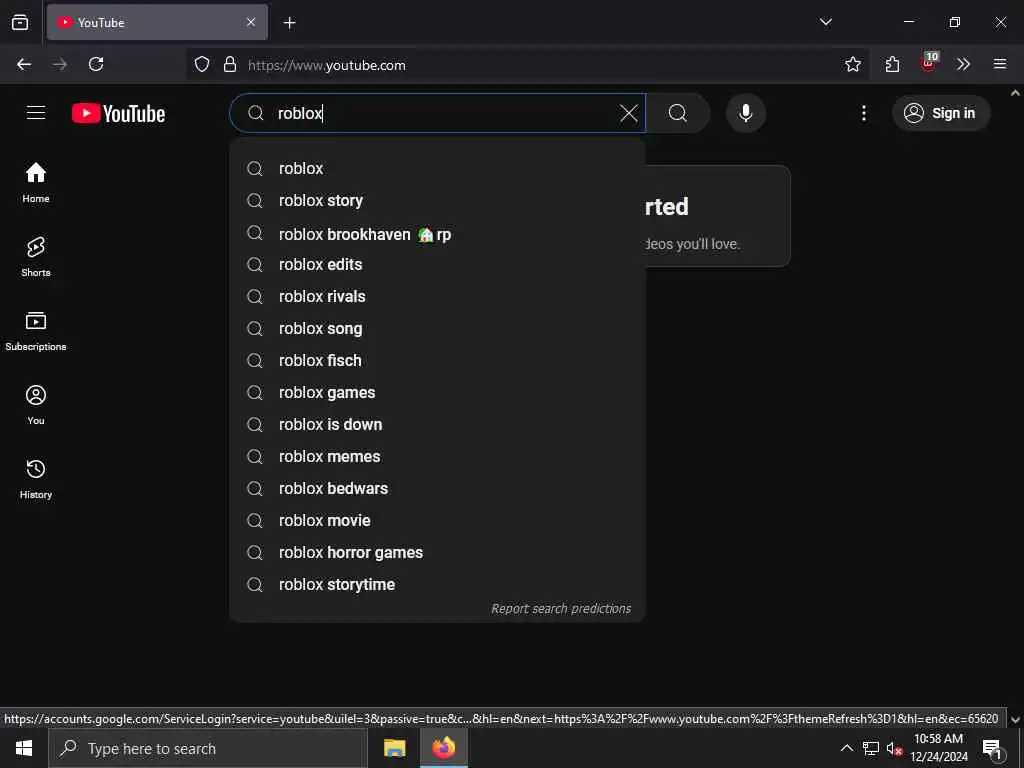Open the Firefox View icon
1024x768 pixels.
coord(20,22)
